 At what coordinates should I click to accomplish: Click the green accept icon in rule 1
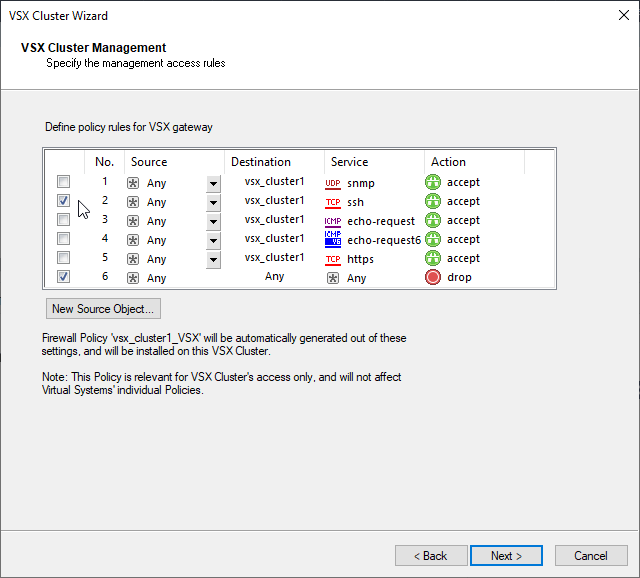(x=433, y=182)
